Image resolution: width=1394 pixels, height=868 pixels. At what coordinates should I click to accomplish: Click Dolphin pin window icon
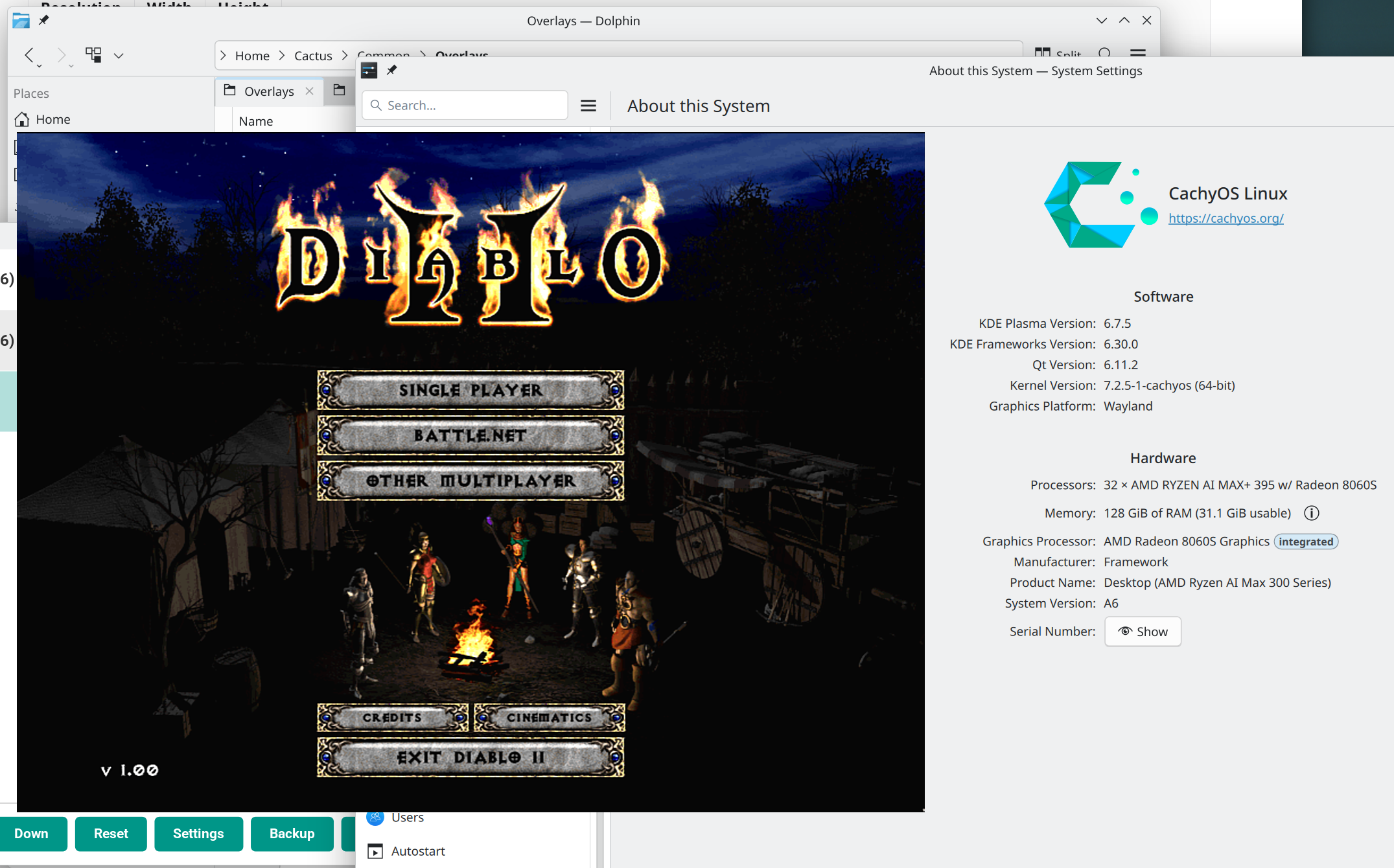[43, 20]
